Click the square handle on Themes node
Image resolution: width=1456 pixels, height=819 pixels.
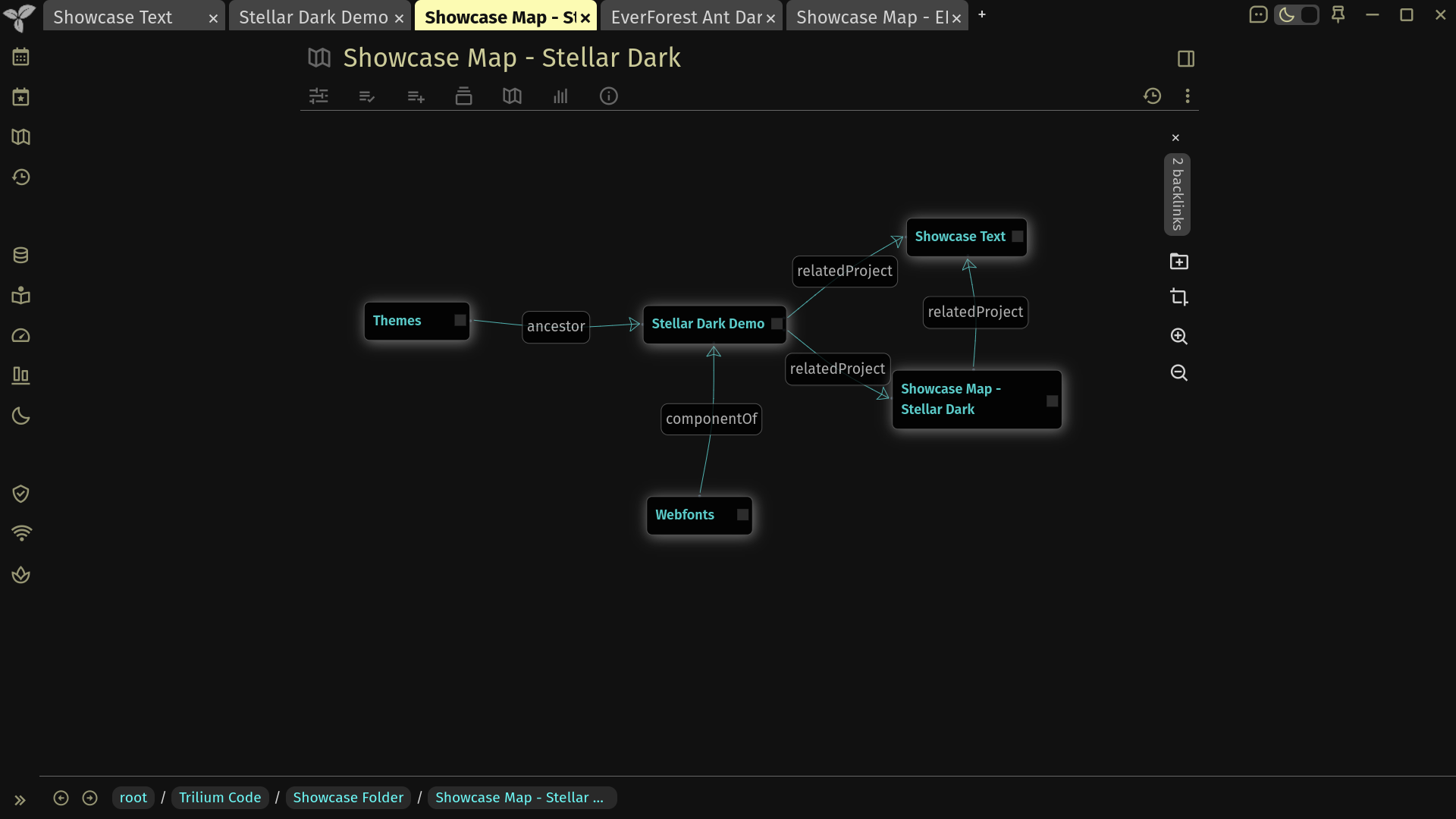click(x=460, y=321)
